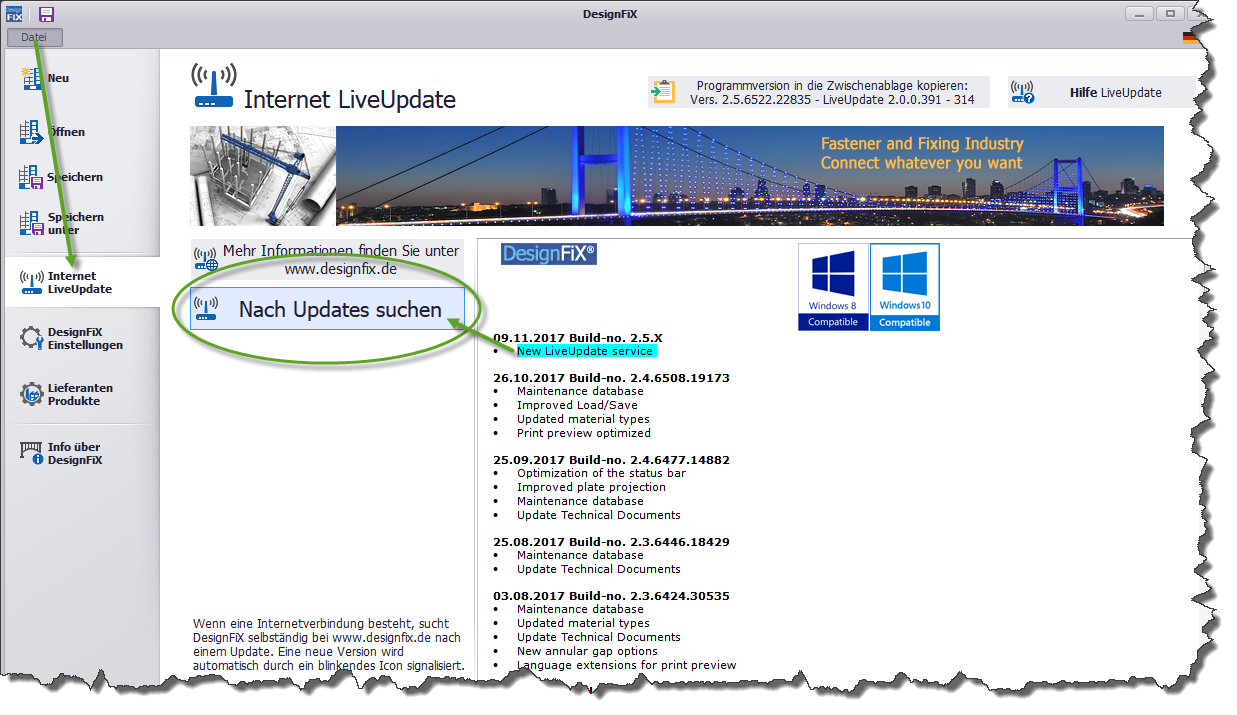Click the purple save icon in title bar
The width and height of the screenshot is (1237, 715).
coord(46,14)
